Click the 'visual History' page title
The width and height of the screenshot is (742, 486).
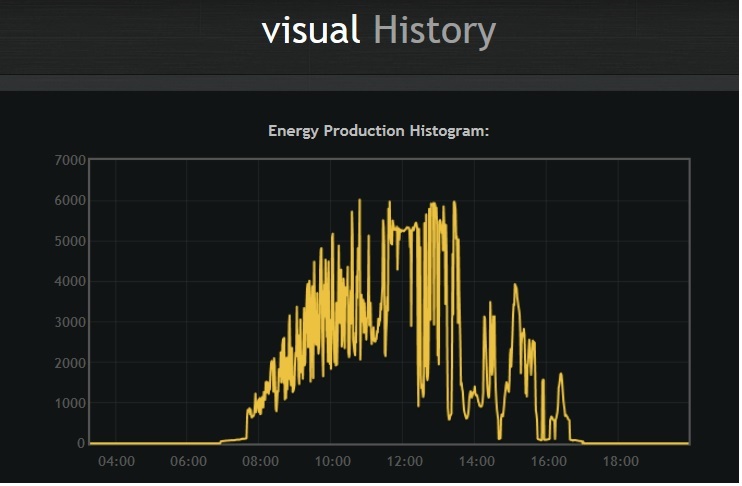pyautogui.click(x=379, y=30)
